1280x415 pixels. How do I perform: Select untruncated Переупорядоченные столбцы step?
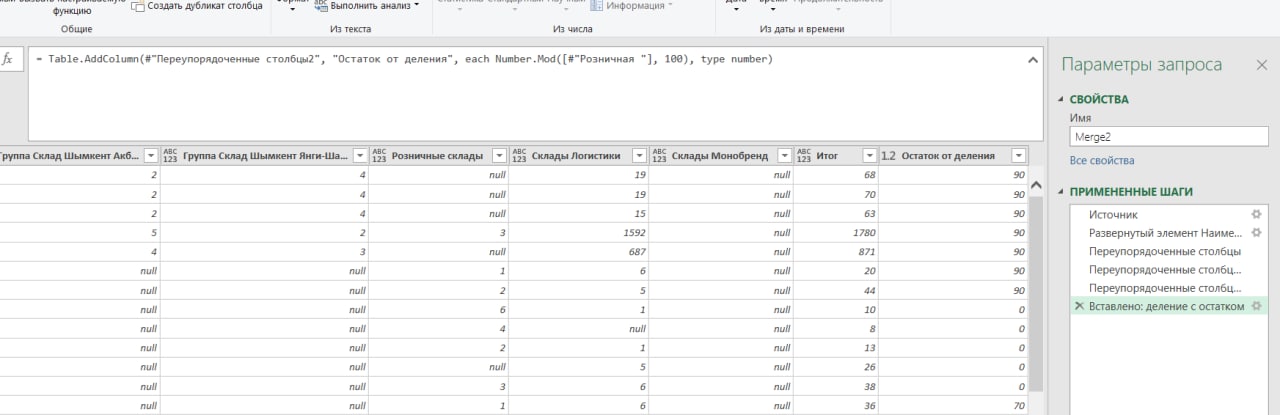(1169, 251)
